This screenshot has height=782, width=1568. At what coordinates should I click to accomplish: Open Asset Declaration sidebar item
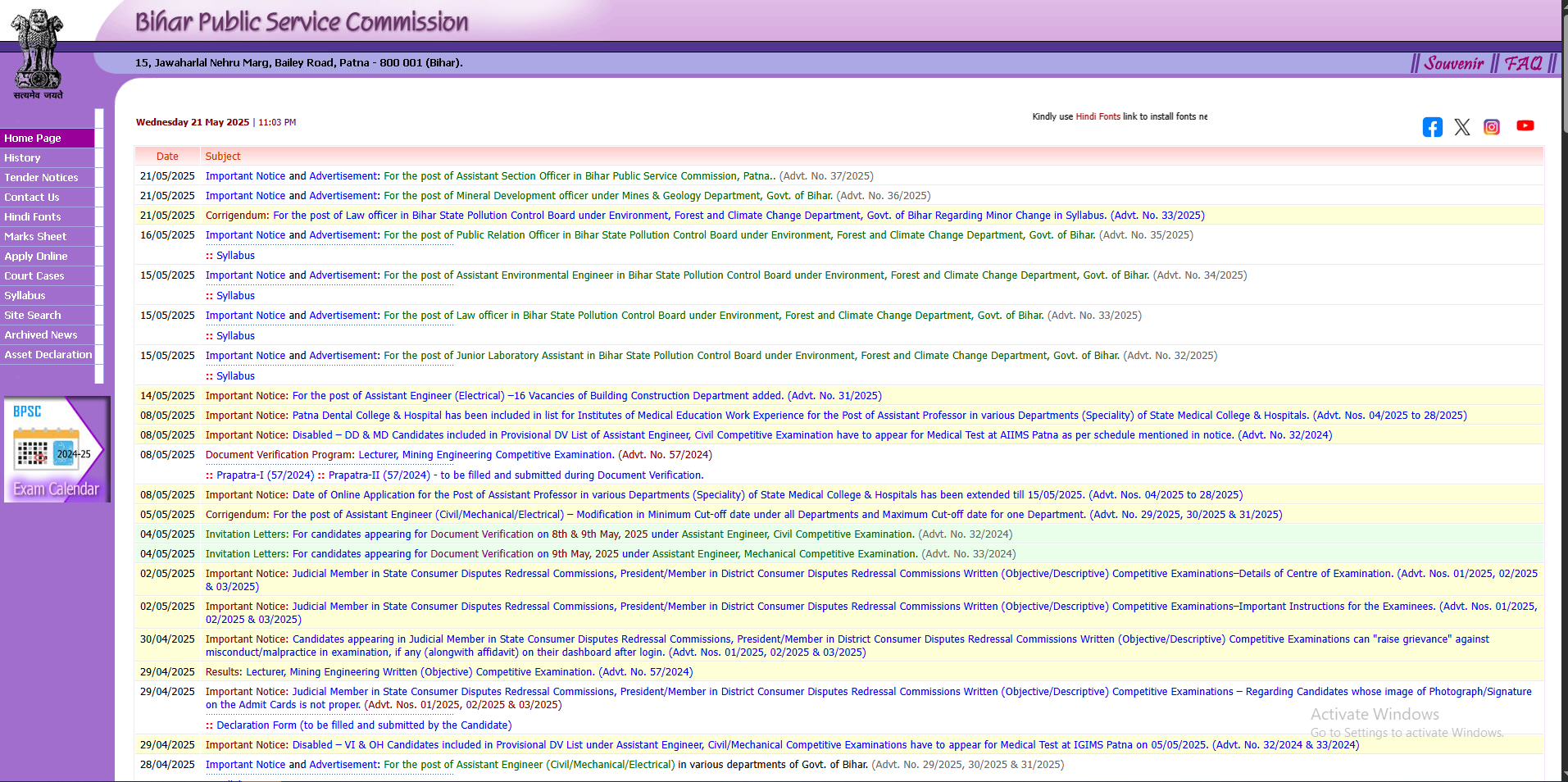[48, 355]
